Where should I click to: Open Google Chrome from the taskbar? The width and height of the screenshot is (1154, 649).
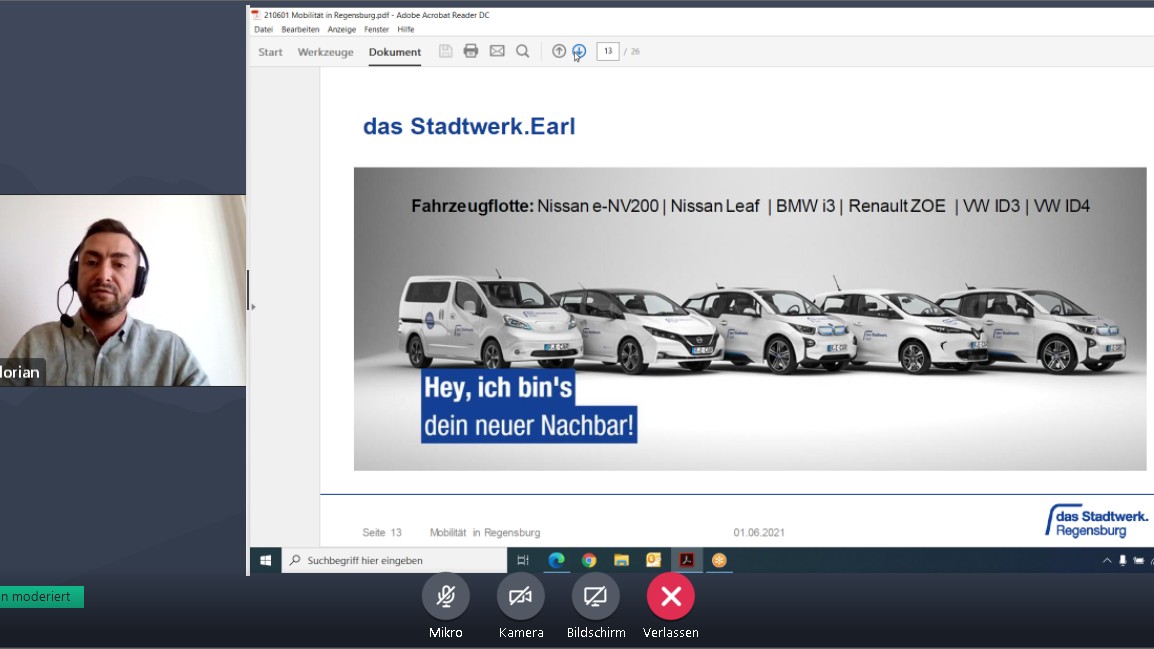click(589, 560)
